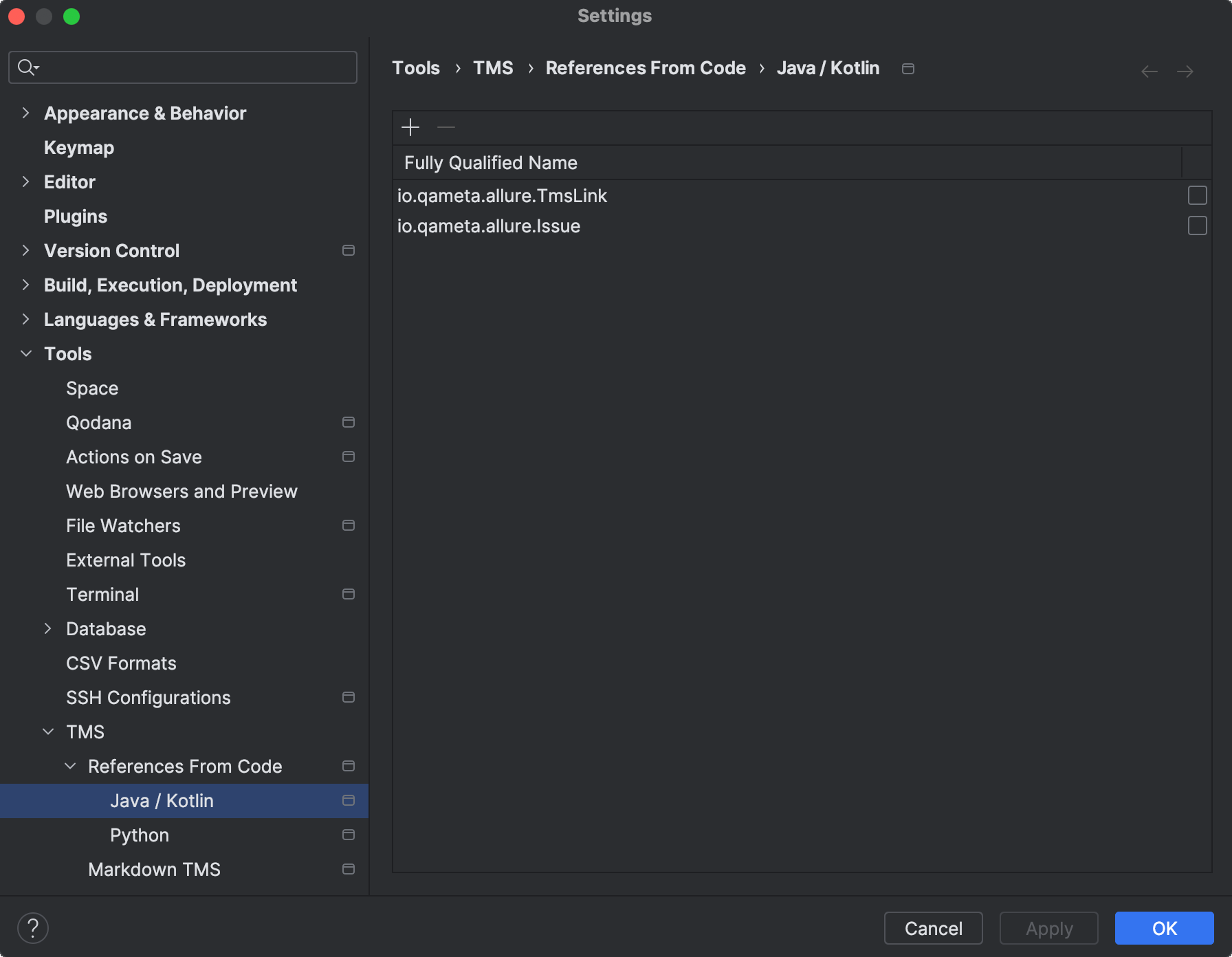Click the settings sync icon beside Java / Kotlin breadcrumb
This screenshot has height=957, width=1232.
coord(907,68)
